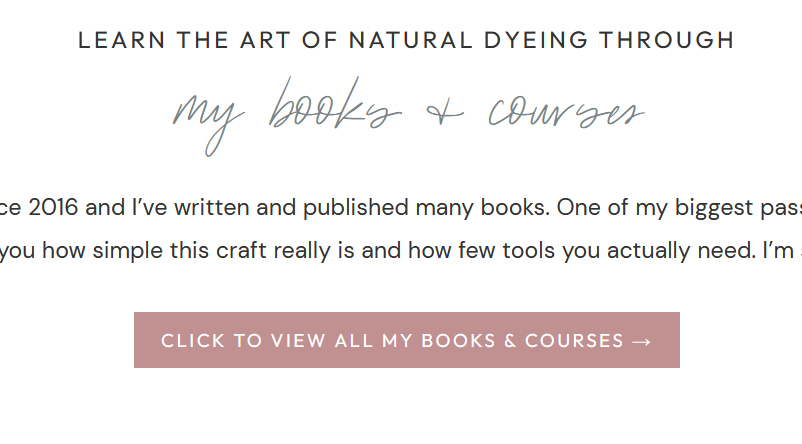Click the ampersand in the pink button label
Image resolution: width=802 pixels, height=444 pixels.
point(510,341)
